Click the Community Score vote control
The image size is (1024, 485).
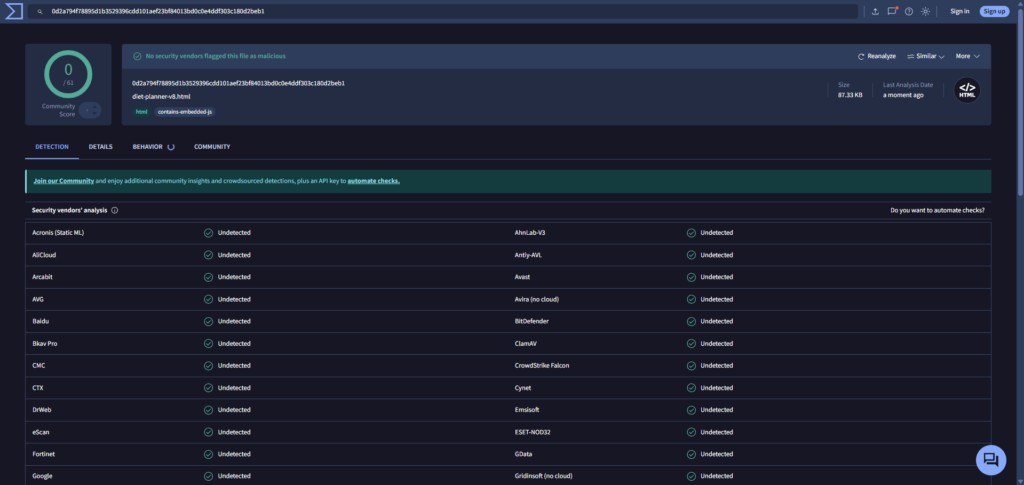pos(89,110)
